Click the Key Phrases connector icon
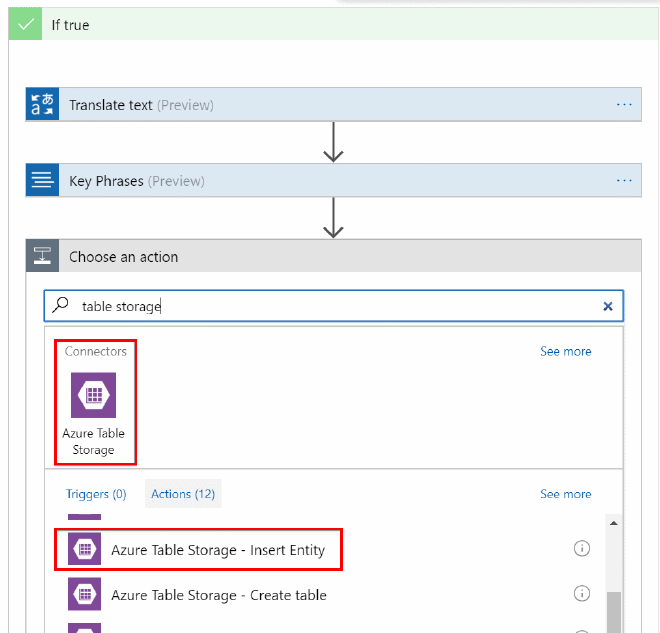 click(42, 181)
